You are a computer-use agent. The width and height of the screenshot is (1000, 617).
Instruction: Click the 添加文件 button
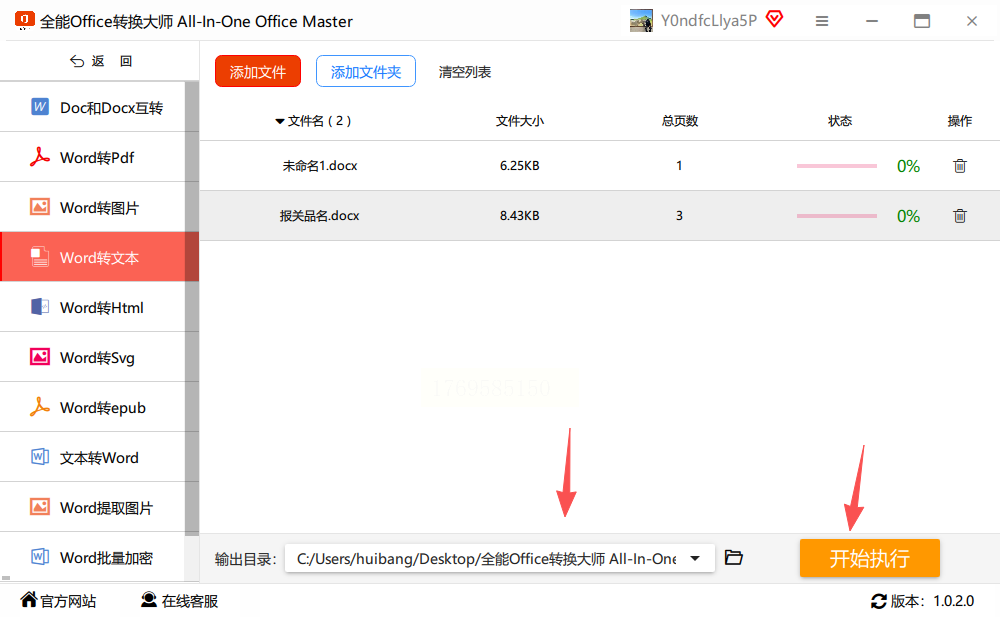258,71
